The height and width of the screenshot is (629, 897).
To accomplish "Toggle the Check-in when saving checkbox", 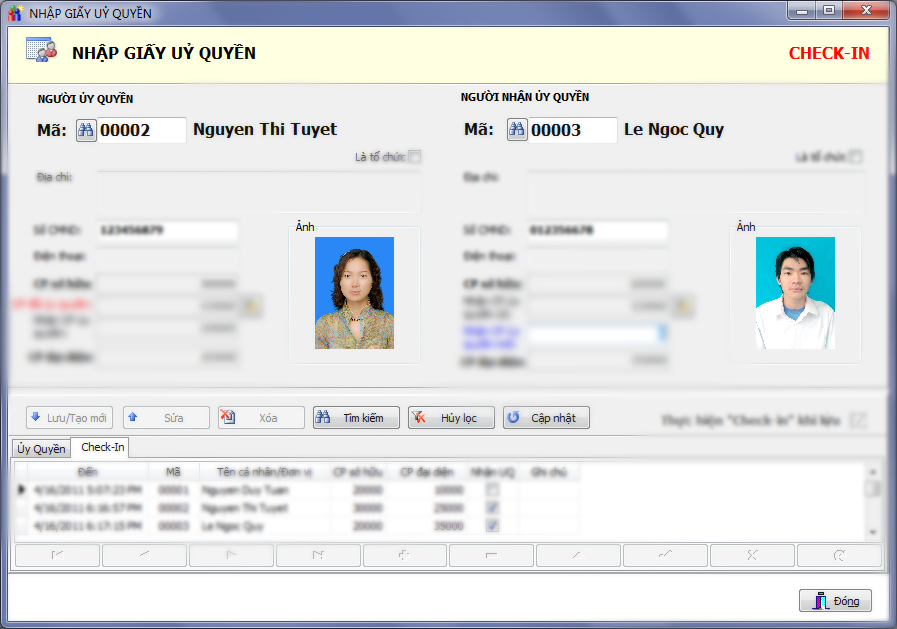I will pyautogui.click(x=857, y=420).
